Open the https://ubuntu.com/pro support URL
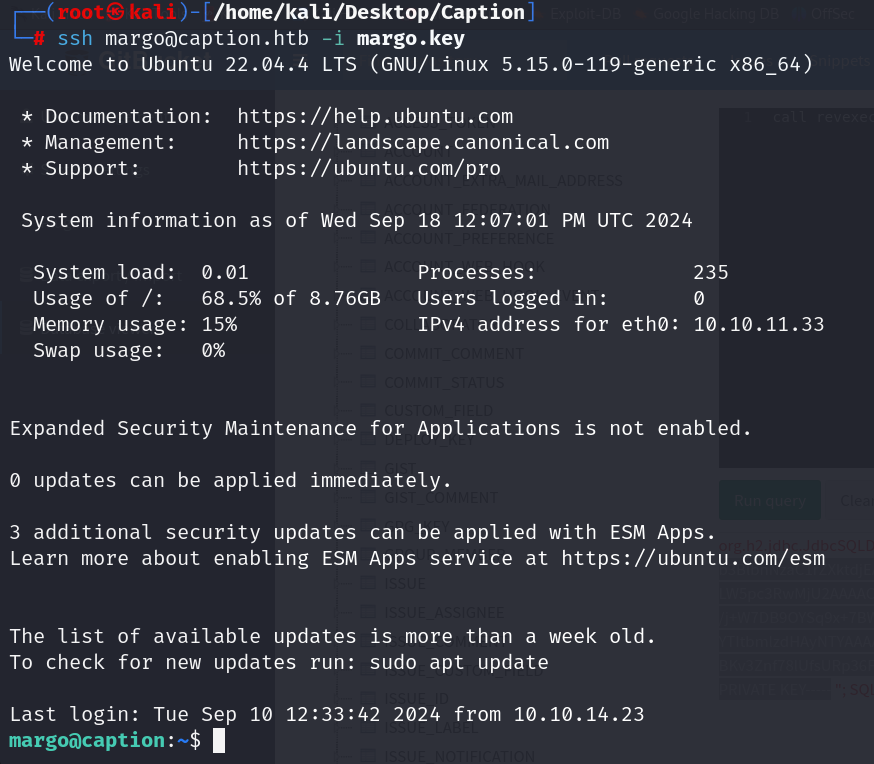Screen dimensions: 874x764 369,168
